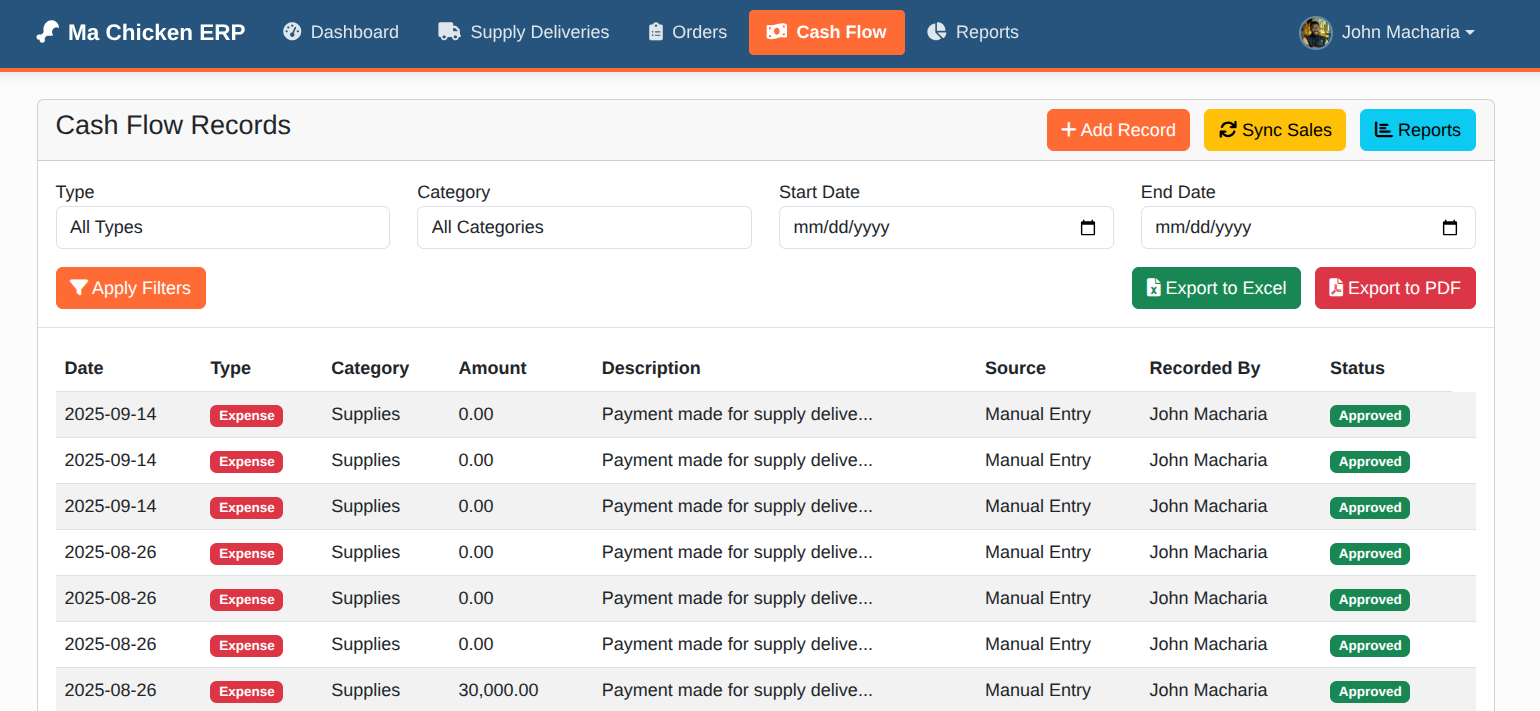Click the green Approved status badge on first row
1540x711 pixels.
point(1370,415)
